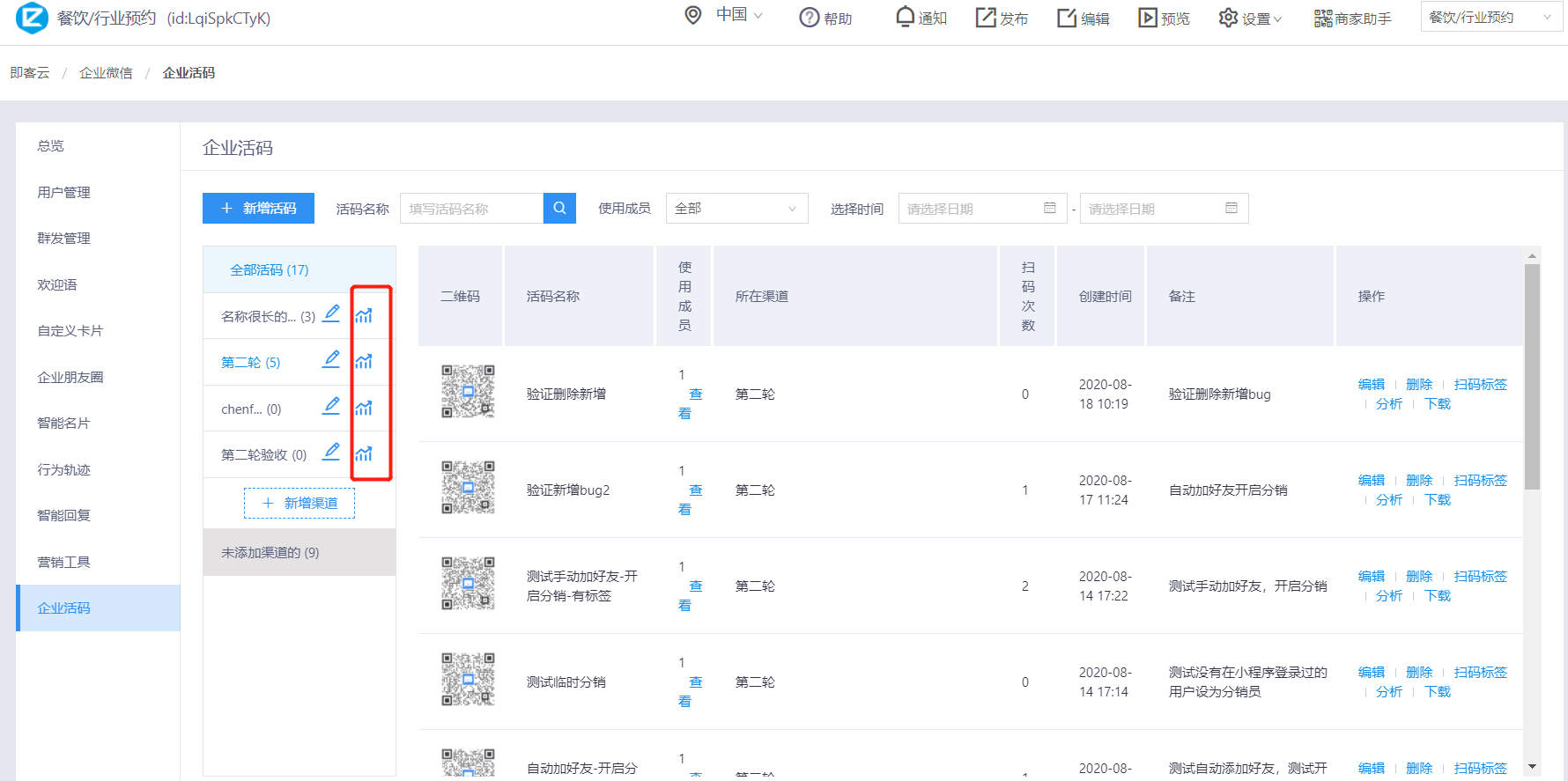Screen dimensions: 1568x781
Task: Click 第二轮 (5) channel name
Action: [x=250, y=362]
